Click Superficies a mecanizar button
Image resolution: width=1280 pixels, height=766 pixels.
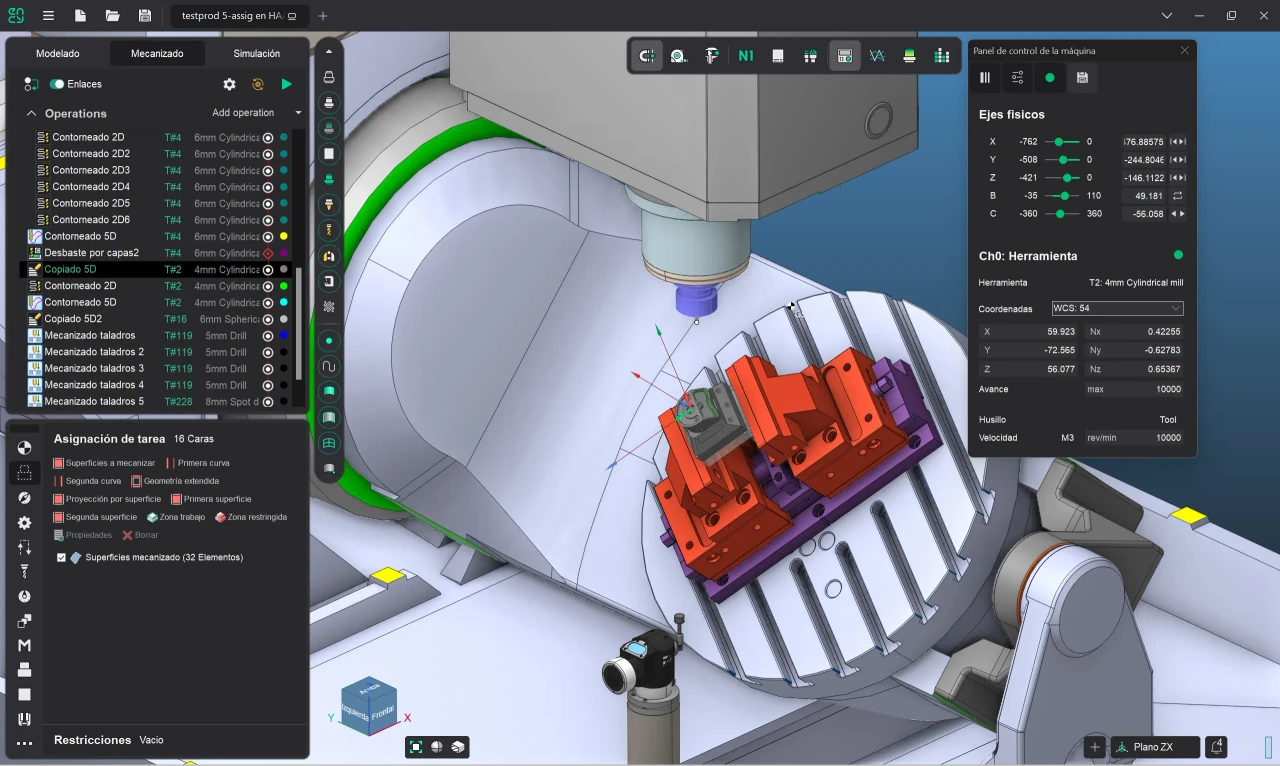pyautogui.click(x=105, y=463)
